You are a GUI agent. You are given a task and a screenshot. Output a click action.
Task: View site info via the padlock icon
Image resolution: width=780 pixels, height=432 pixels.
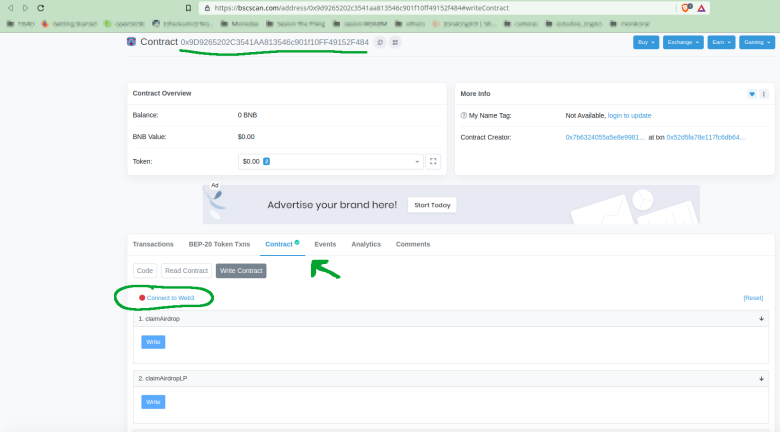(207, 8)
